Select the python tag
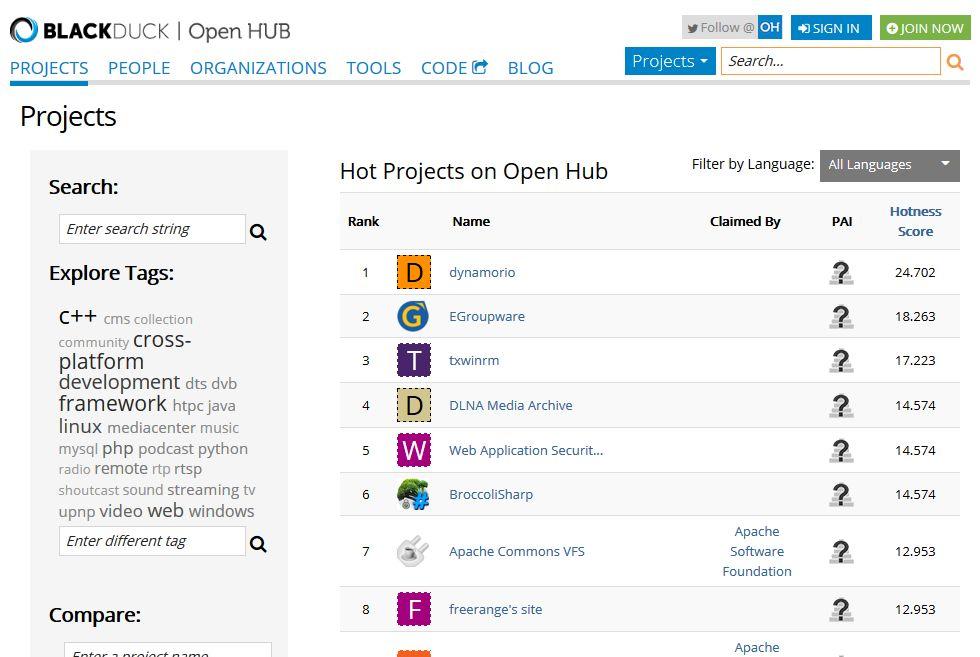The height and width of the screenshot is (657, 980). click(x=222, y=449)
